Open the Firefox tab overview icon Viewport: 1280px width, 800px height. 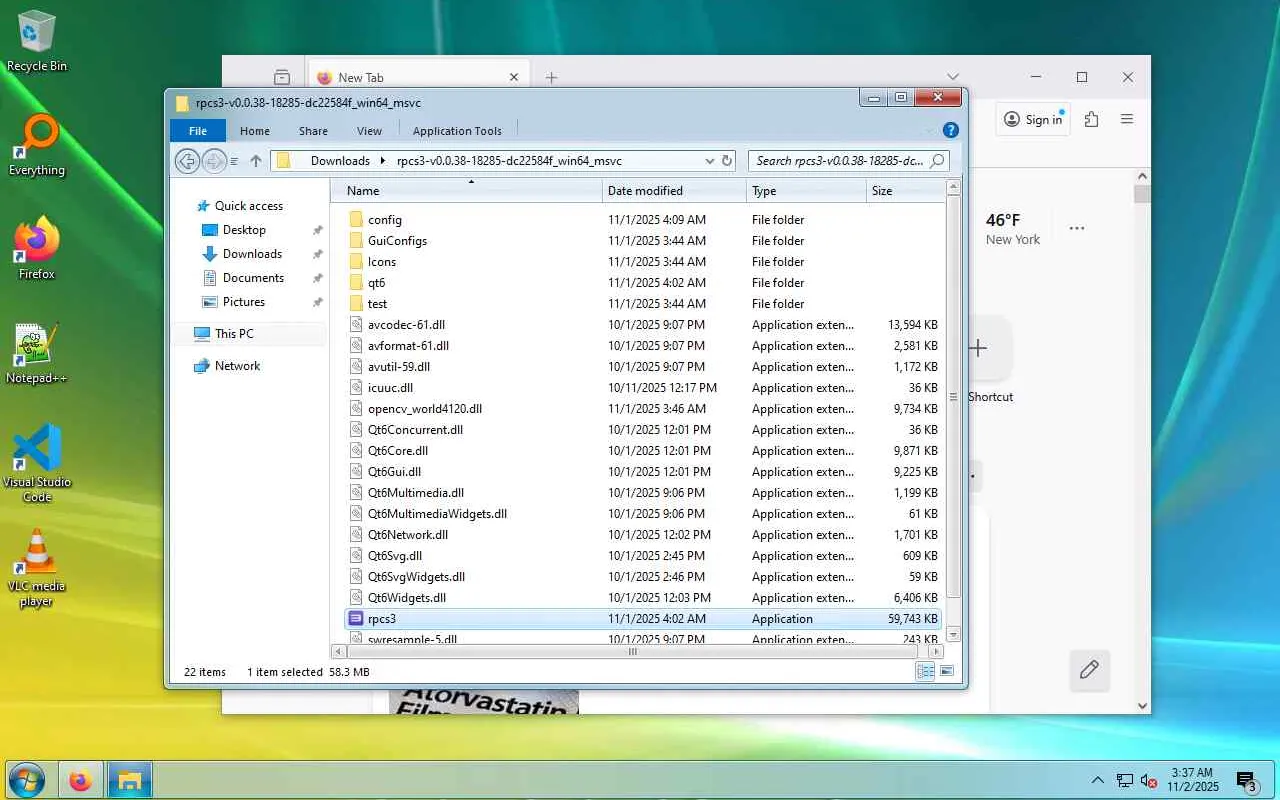point(282,77)
